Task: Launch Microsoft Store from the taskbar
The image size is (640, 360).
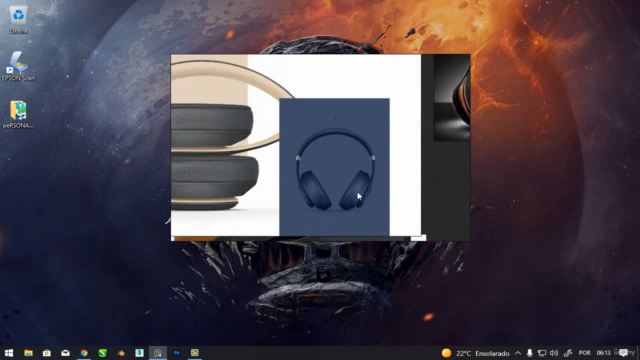Action: click(47, 353)
